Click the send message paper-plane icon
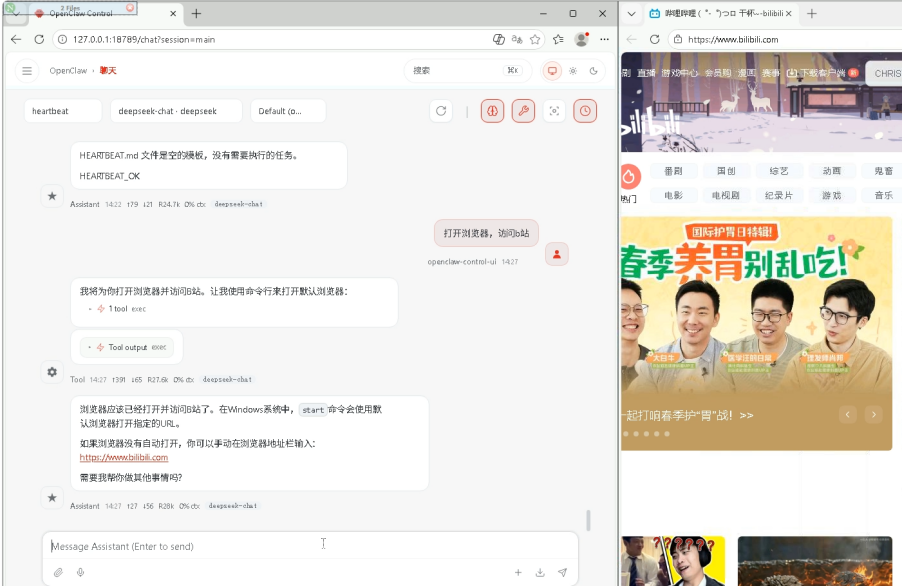This screenshot has height=586, width=902. tap(562, 573)
